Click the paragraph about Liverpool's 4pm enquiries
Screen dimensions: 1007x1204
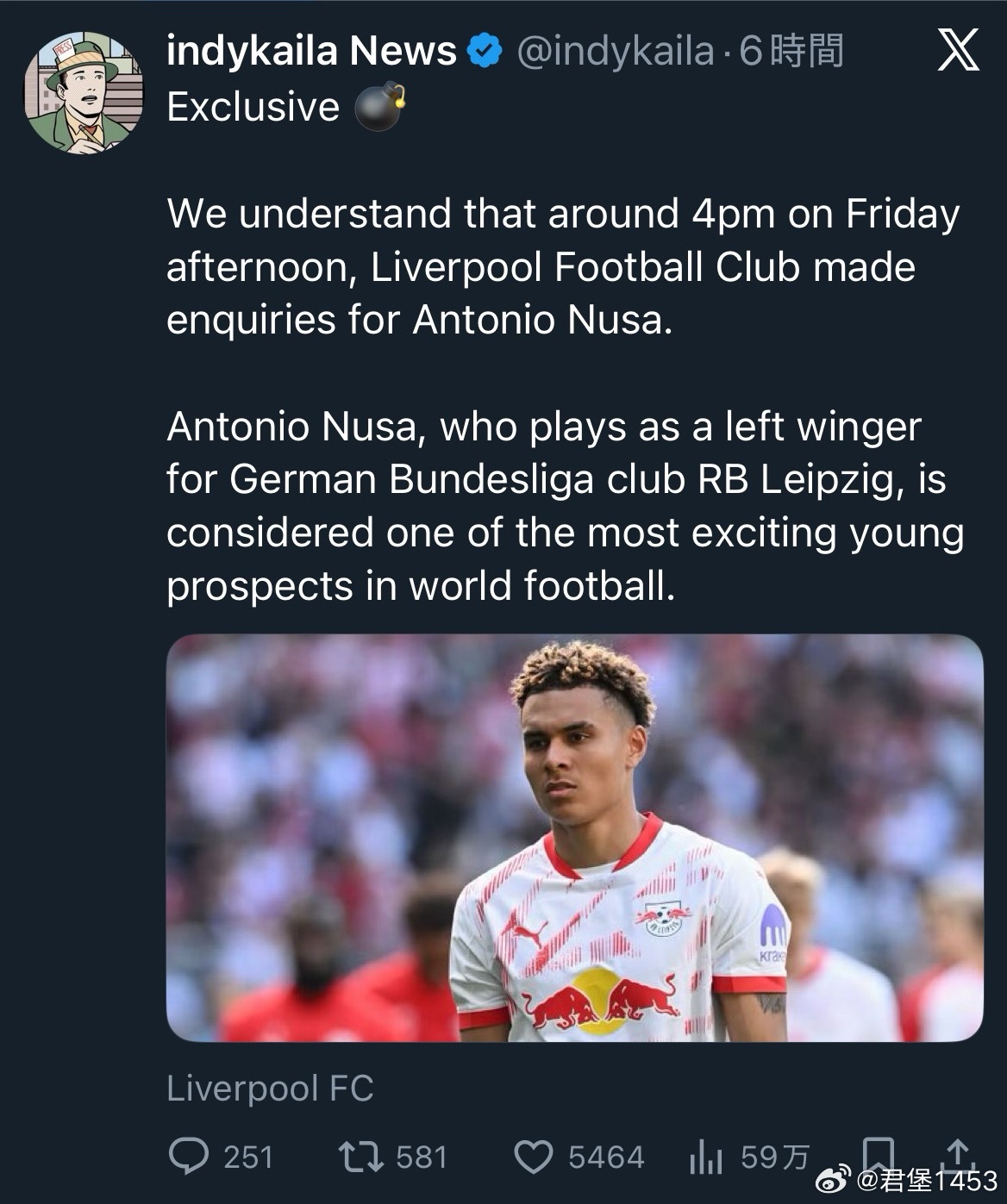tap(562, 266)
